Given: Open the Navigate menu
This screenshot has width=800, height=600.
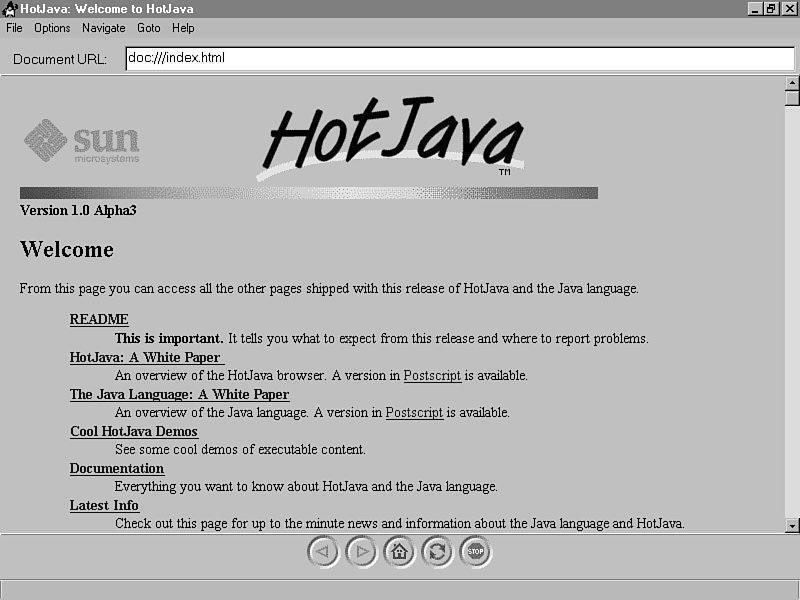Looking at the screenshot, I should (x=104, y=28).
